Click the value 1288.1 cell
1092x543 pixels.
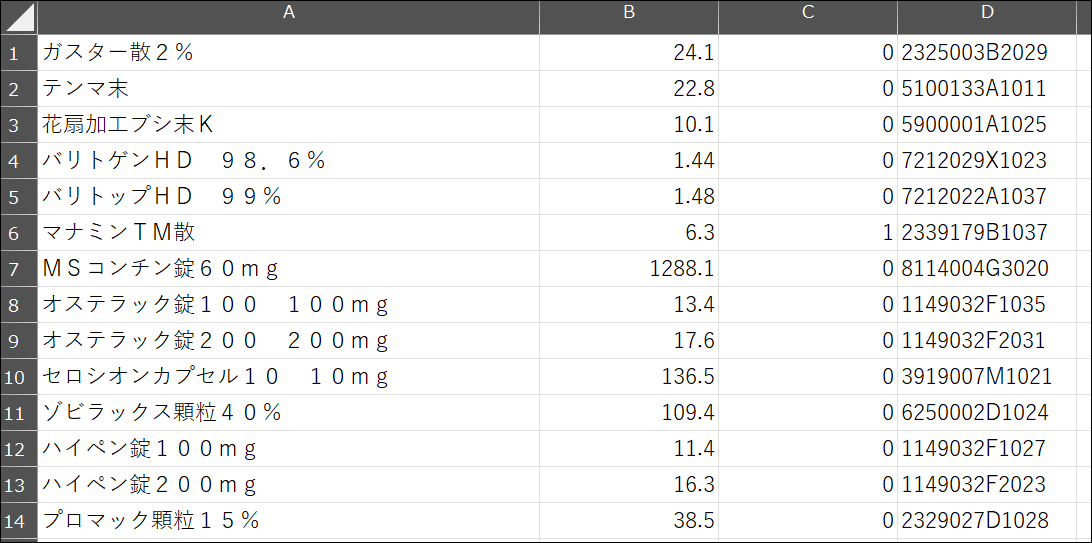click(629, 269)
